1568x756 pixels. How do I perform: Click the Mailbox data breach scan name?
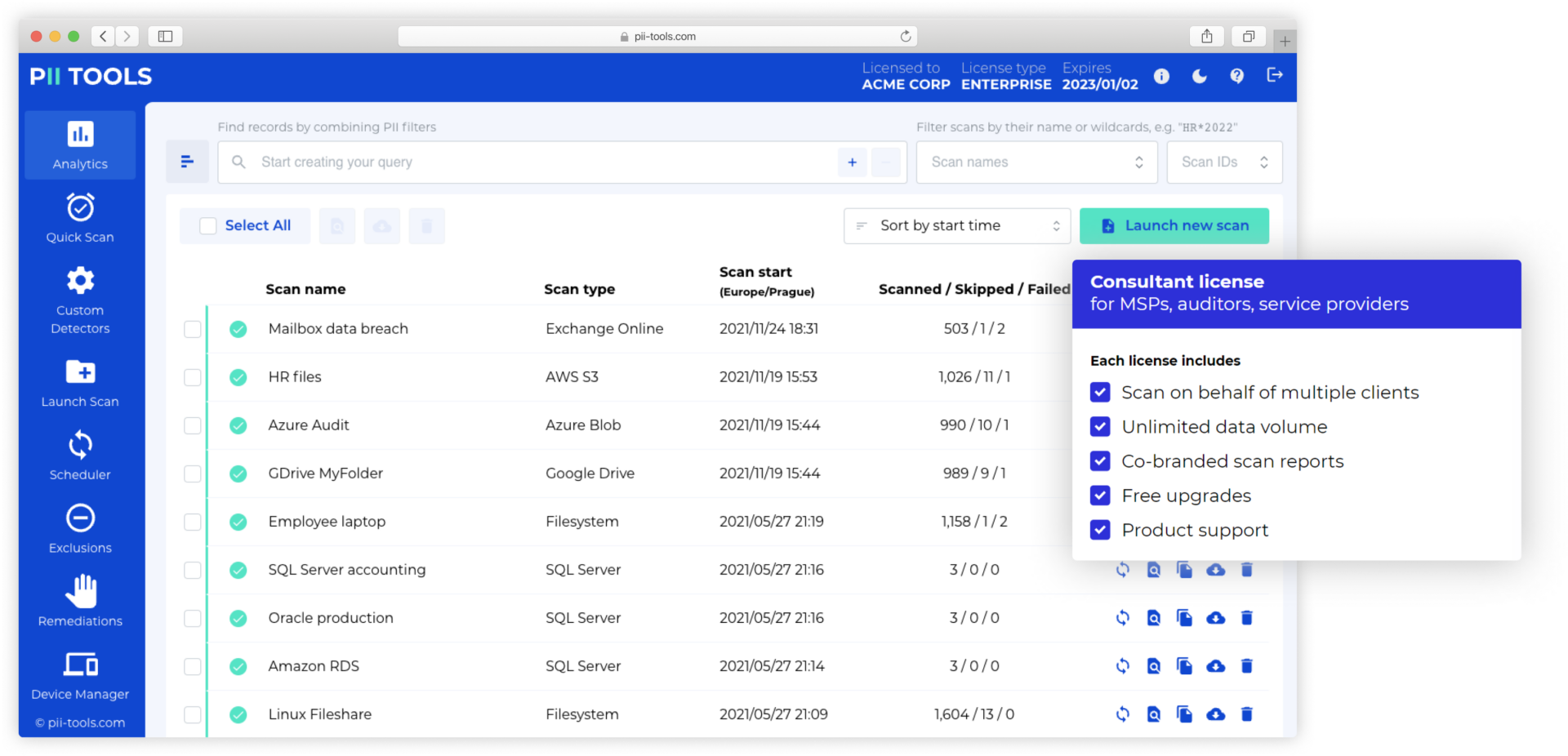338,328
